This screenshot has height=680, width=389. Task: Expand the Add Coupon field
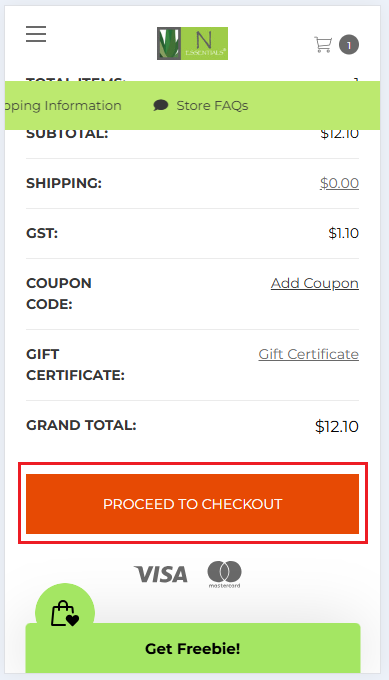pos(315,283)
